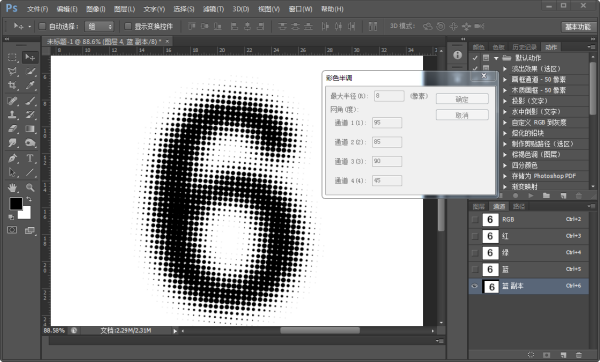Switch to the 图层 panel tab
This screenshot has width=600, height=362.
point(479,207)
